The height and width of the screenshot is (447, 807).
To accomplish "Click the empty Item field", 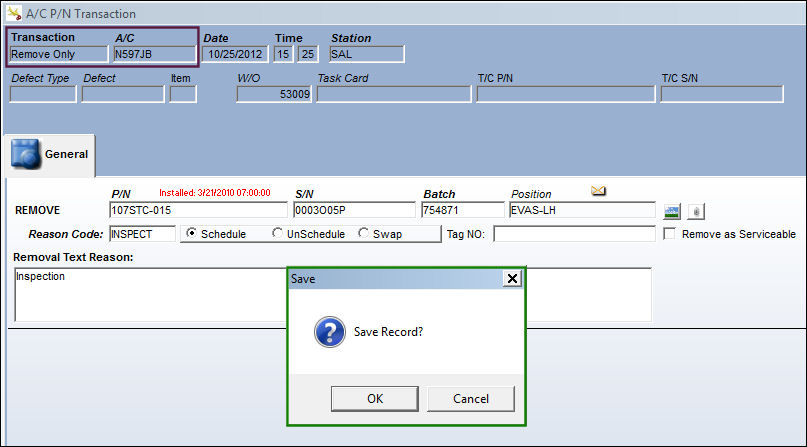I will [183, 94].
